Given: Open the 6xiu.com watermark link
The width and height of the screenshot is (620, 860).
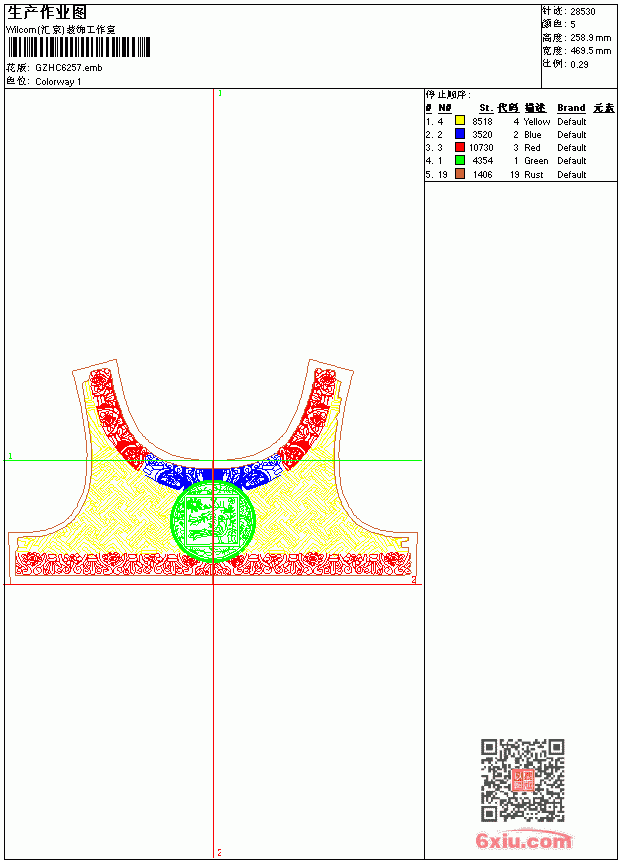Looking at the screenshot, I should click(523, 840).
